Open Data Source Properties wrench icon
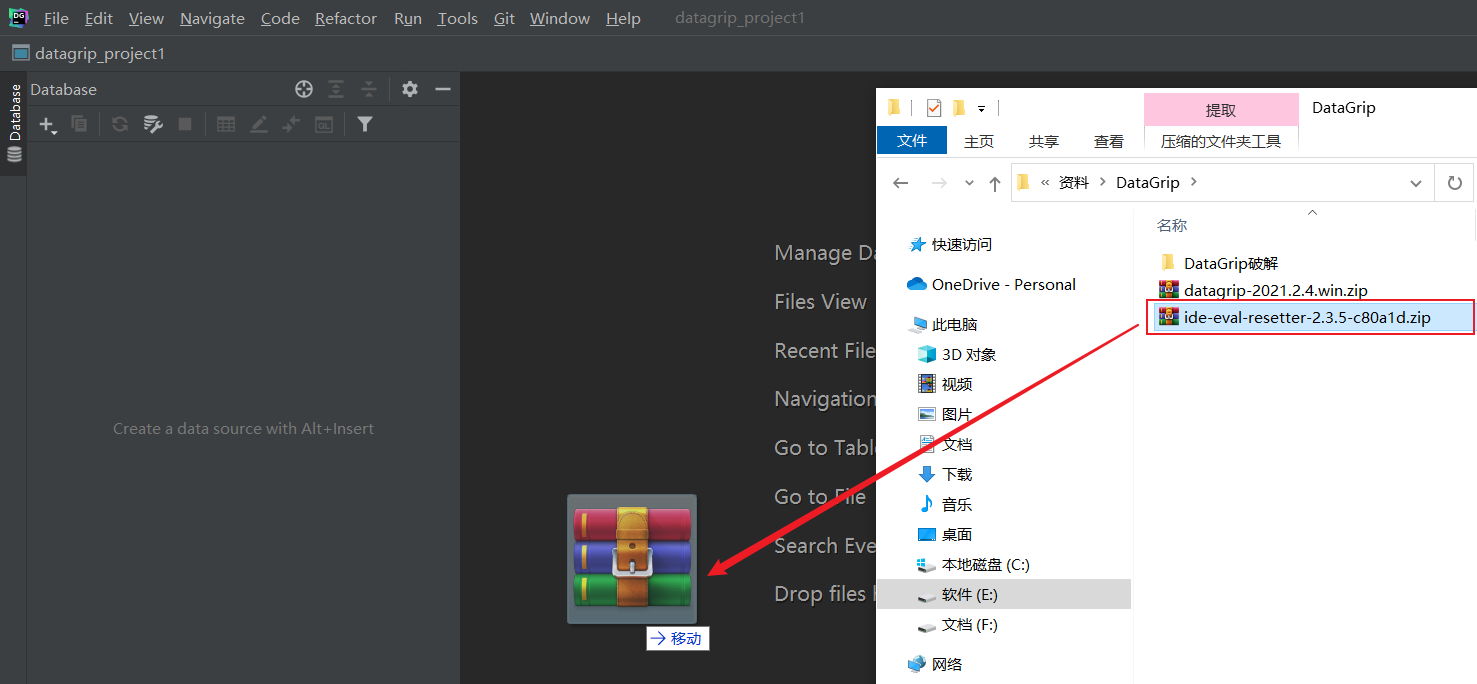 [153, 124]
